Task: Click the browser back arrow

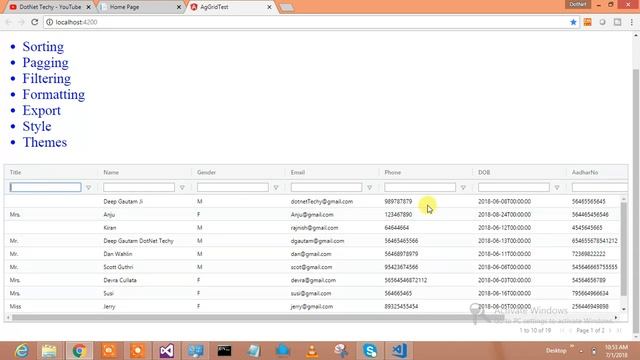Action: [x=9, y=22]
